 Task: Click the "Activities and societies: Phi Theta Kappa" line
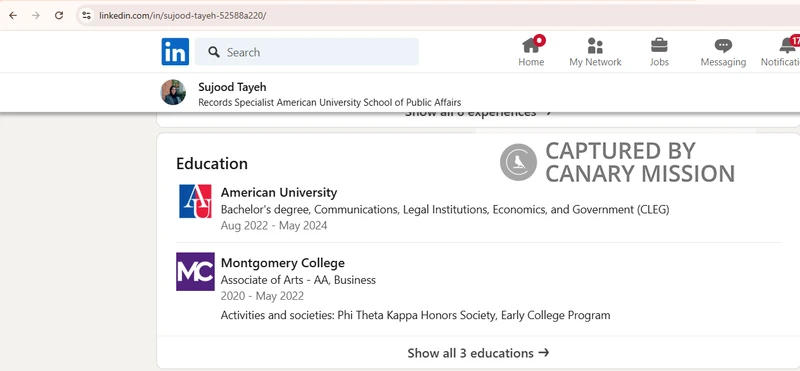point(415,315)
